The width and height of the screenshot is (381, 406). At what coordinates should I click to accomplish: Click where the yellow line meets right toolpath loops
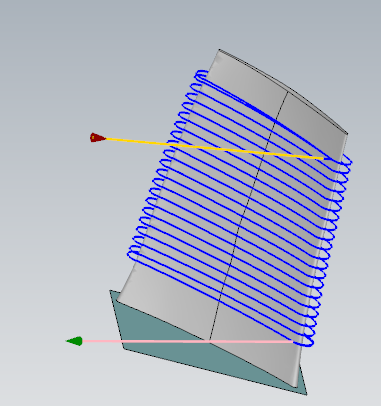pos(328,159)
